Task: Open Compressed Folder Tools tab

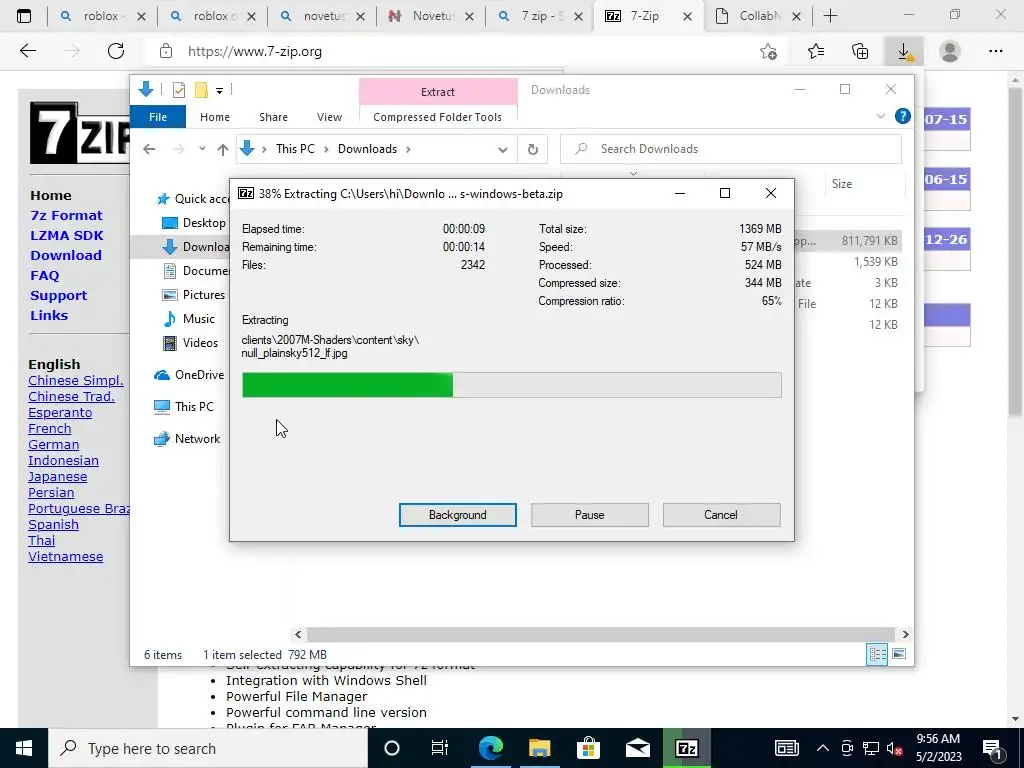Action: [x=438, y=117]
